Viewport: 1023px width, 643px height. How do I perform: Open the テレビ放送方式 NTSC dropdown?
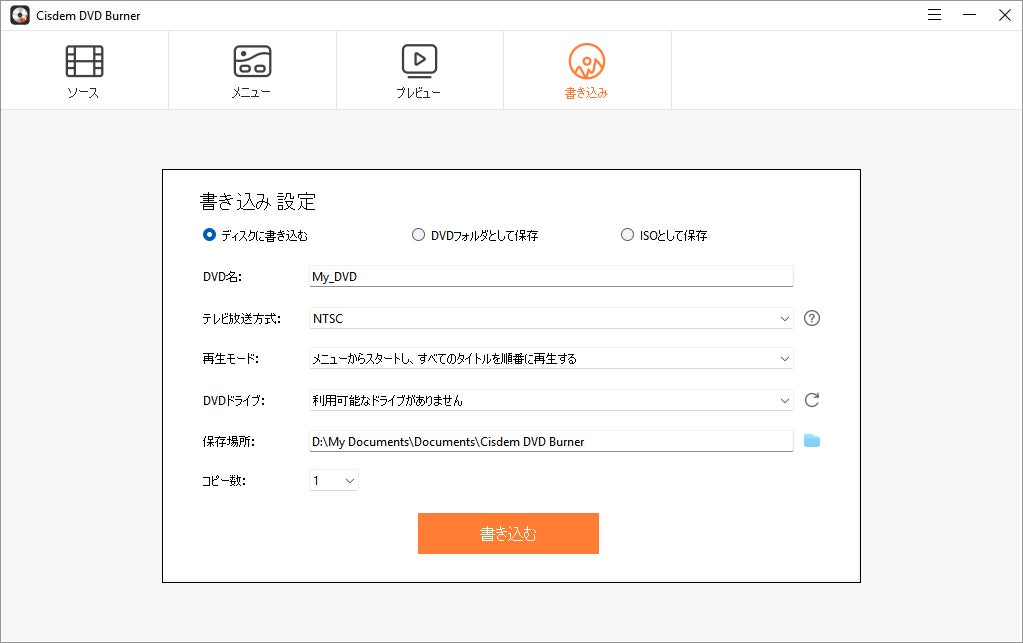[x=551, y=318]
